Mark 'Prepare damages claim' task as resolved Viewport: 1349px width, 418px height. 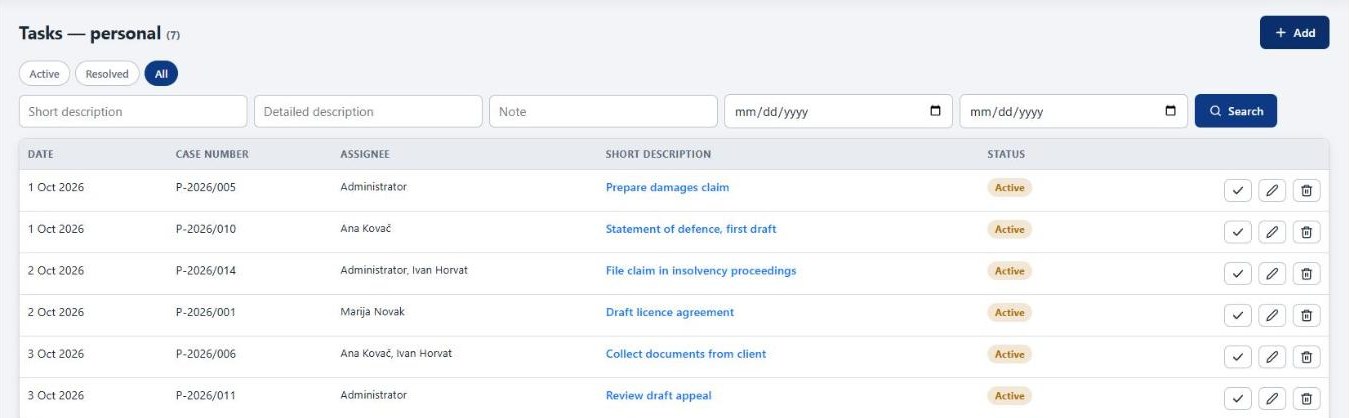[1238, 190]
